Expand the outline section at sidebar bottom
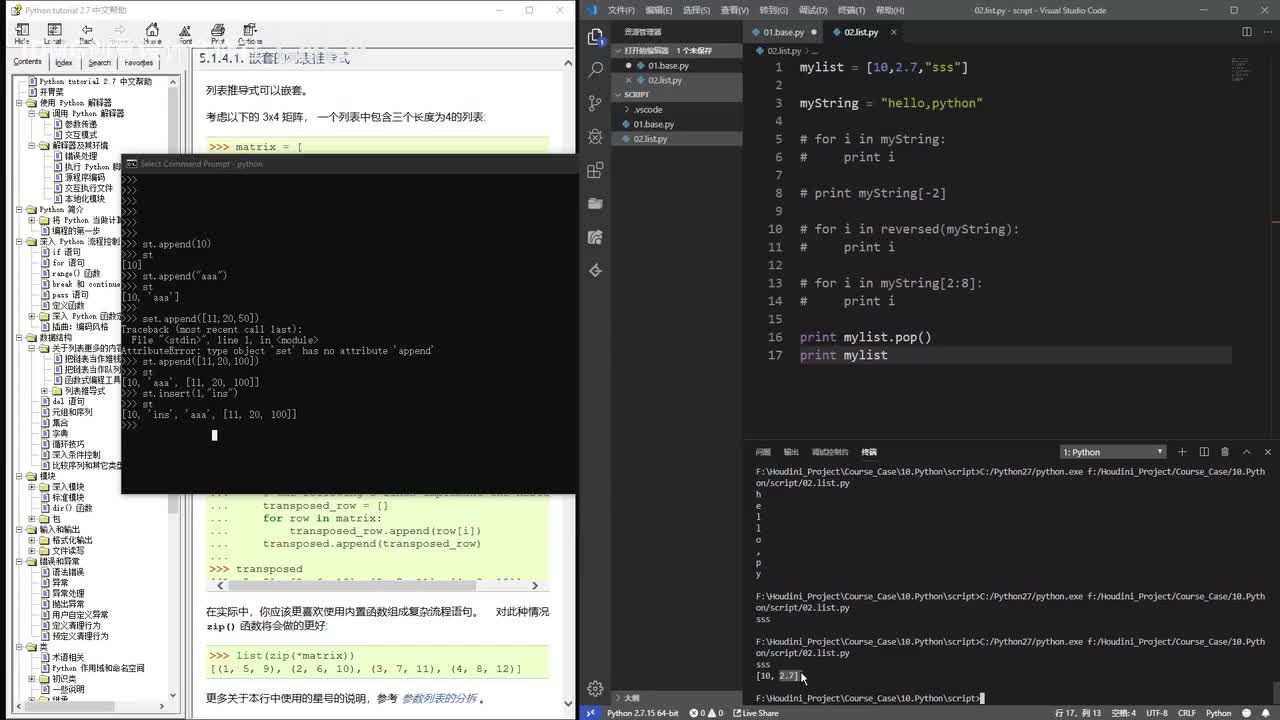The width and height of the screenshot is (1280, 720). (x=631, y=698)
